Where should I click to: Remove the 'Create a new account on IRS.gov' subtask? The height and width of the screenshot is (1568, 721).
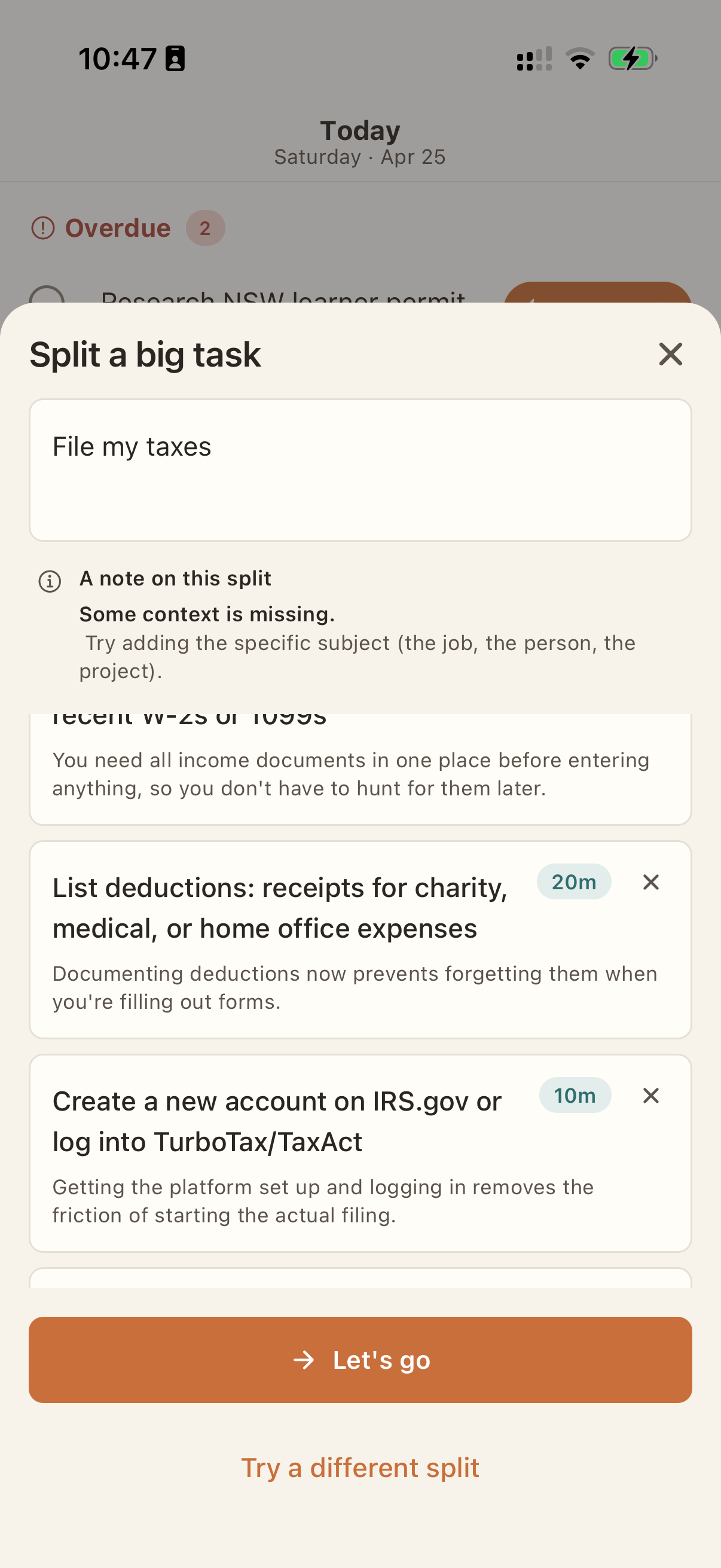coord(650,1095)
